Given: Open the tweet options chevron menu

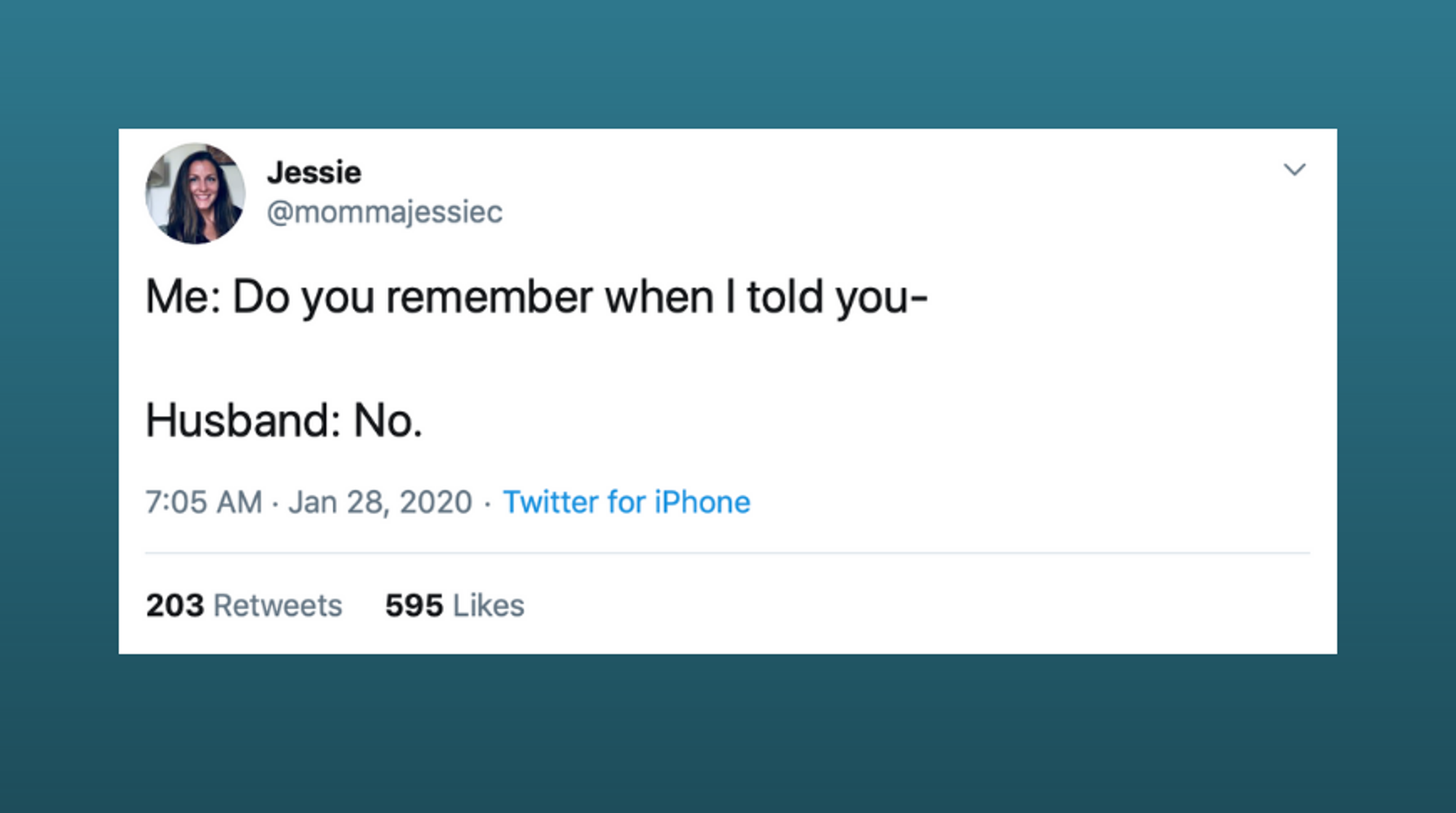Looking at the screenshot, I should point(1294,169).
